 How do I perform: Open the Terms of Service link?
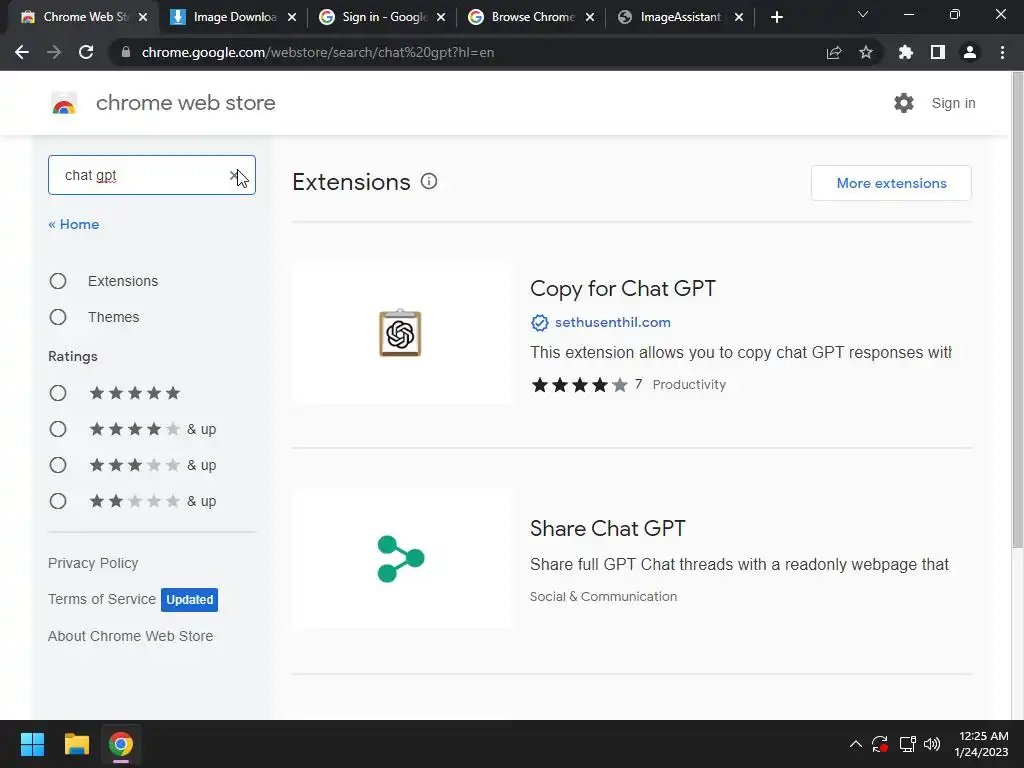tap(102, 599)
